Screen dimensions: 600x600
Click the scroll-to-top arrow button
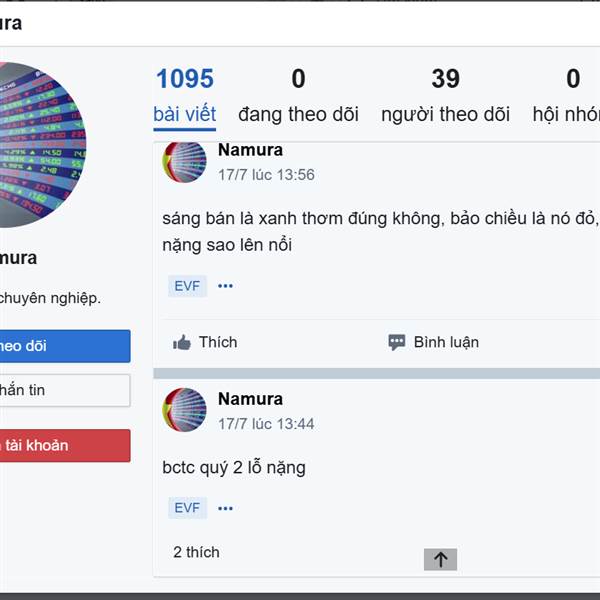440,560
